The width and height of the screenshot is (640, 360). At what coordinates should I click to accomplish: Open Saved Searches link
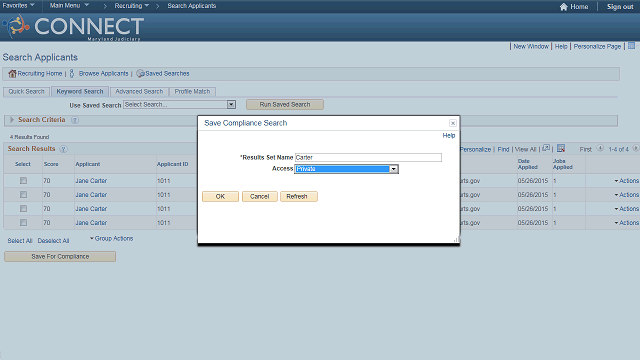pyautogui.click(x=167, y=73)
